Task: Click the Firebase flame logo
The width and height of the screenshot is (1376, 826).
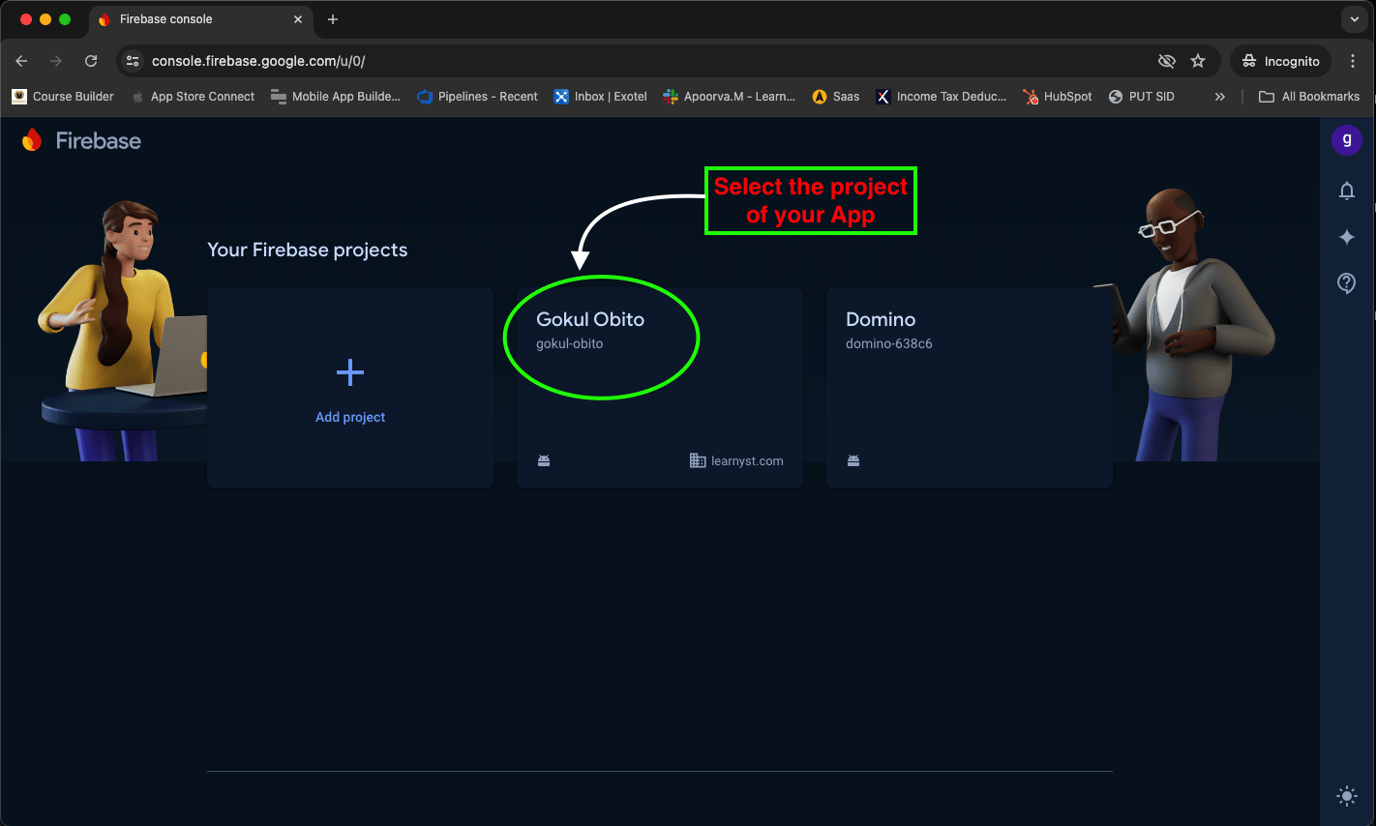Action: tap(31, 140)
